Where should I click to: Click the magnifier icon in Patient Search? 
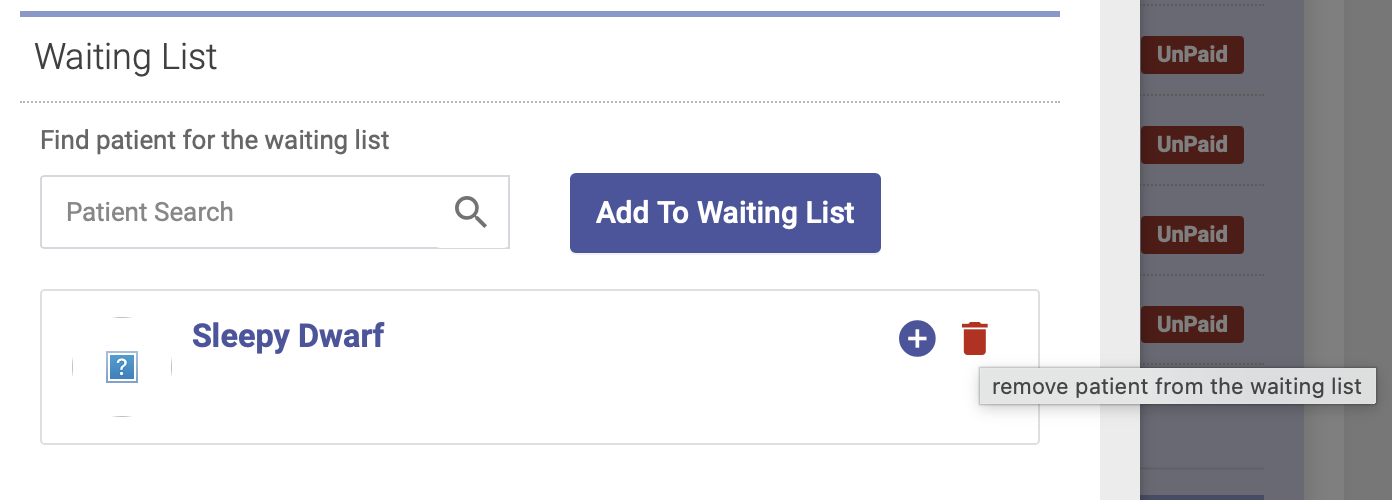coord(471,212)
